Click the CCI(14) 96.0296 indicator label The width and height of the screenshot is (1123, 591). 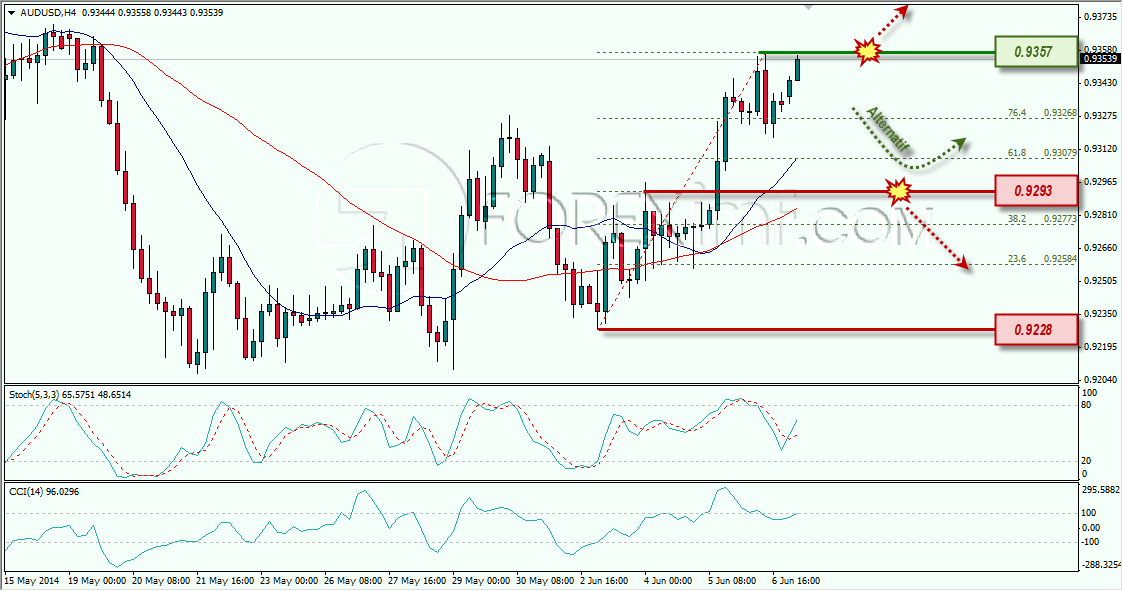[x=44, y=491]
